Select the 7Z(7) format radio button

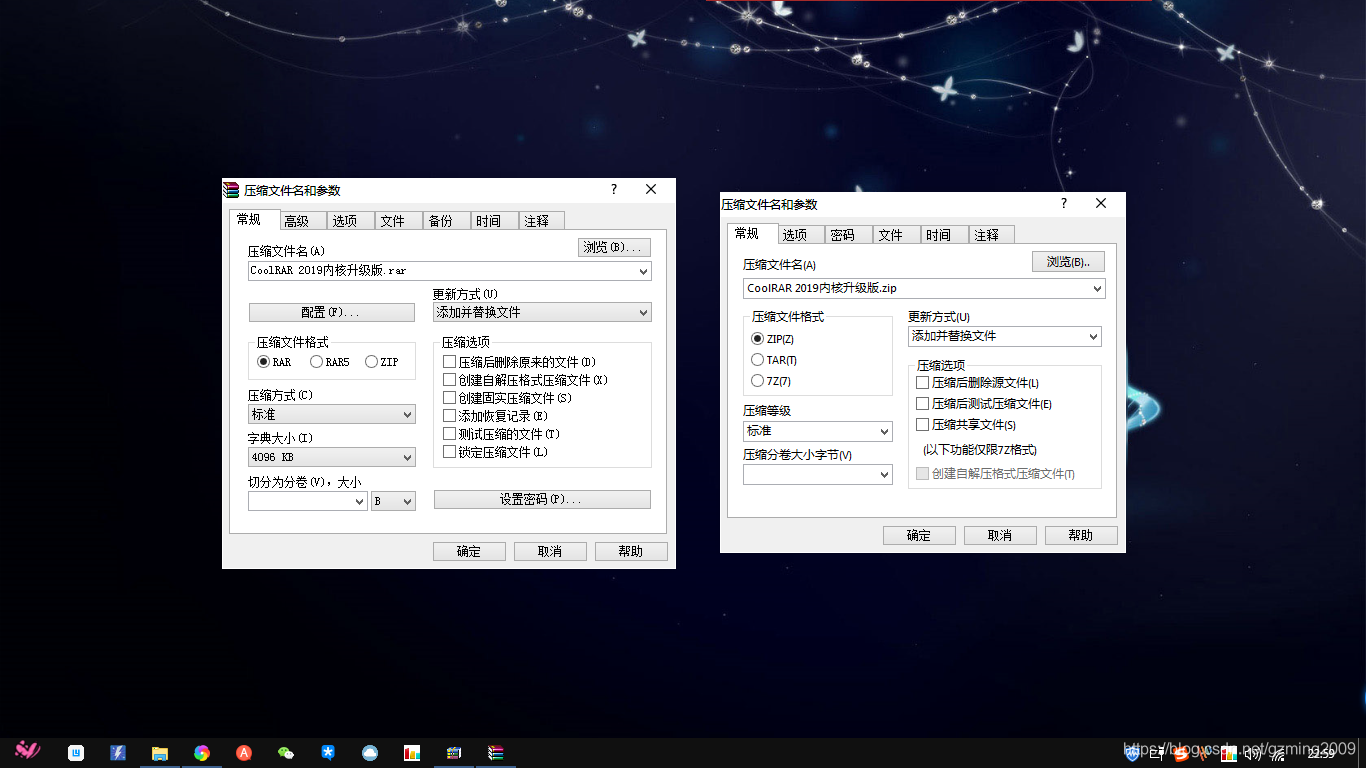pos(757,381)
